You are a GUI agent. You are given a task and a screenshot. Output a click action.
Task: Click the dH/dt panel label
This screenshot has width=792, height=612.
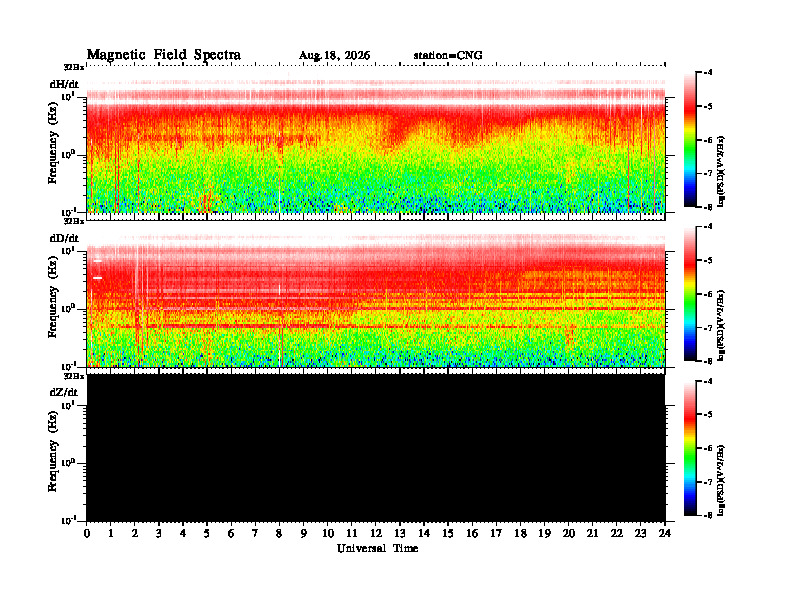point(64,84)
